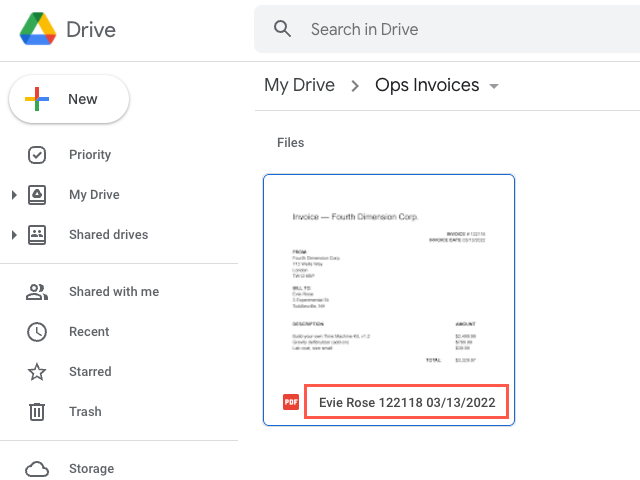The width and height of the screenshot is (640, 480).
Task: Click the red PDF file icon
Action: pyautogui.click(x=291, y=402)
